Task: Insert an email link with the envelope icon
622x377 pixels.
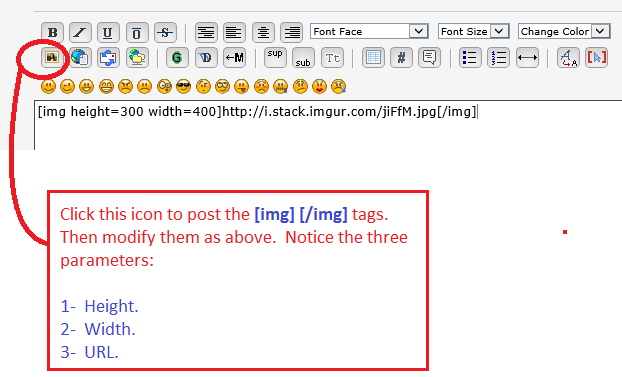Action: tap(108, 58)
